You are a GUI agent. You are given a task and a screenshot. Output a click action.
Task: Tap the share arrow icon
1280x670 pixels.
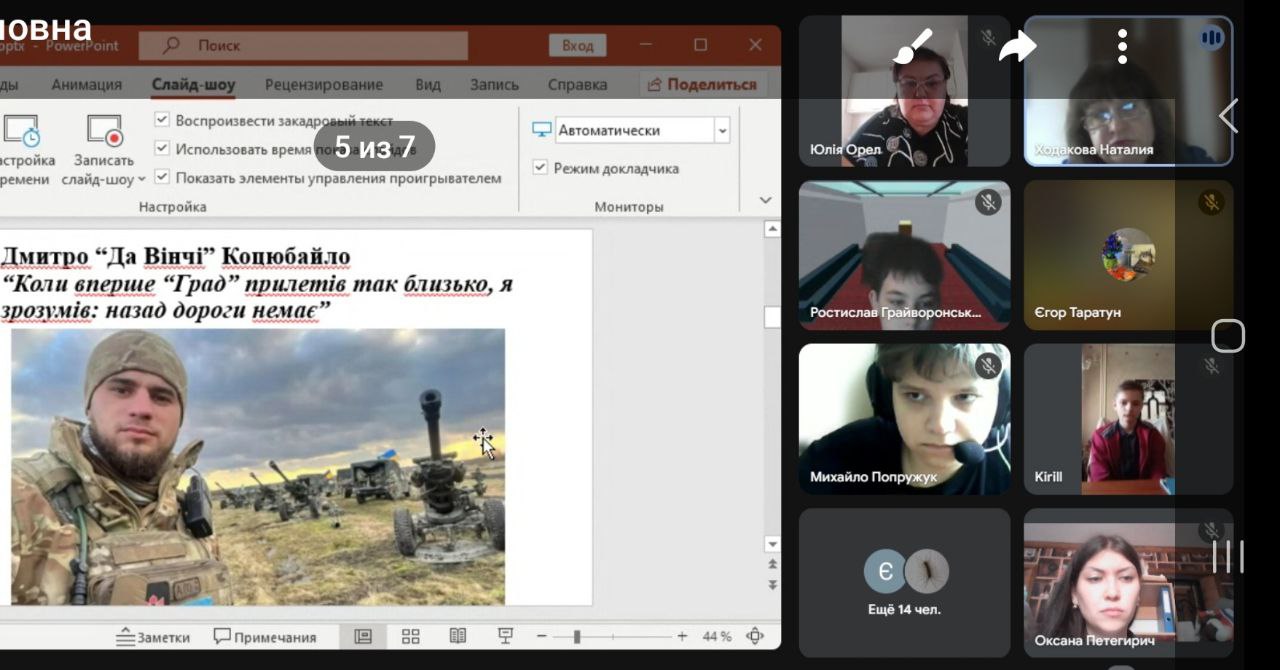[x=1017, y=46]
